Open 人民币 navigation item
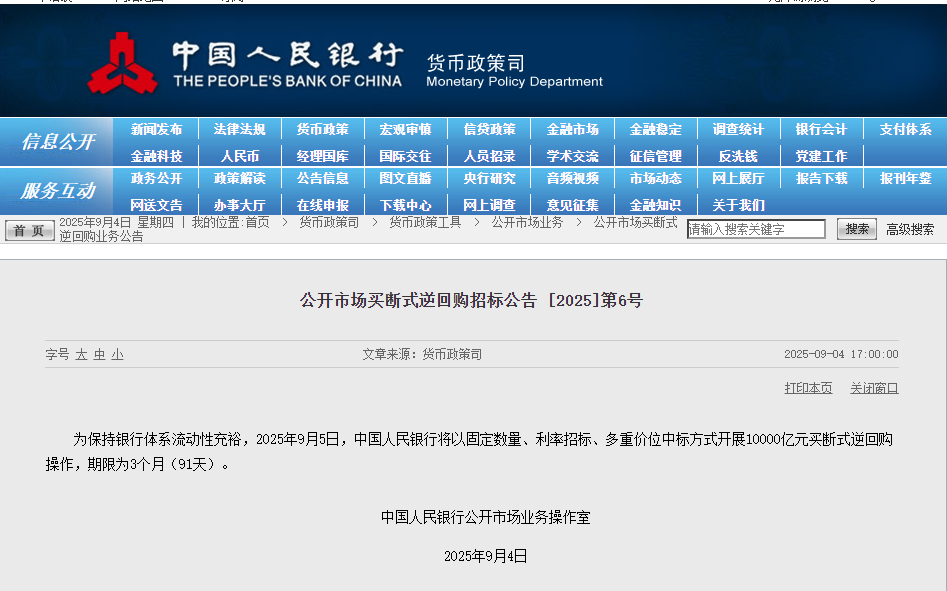The image size is (947, 591). click(239, 156)
